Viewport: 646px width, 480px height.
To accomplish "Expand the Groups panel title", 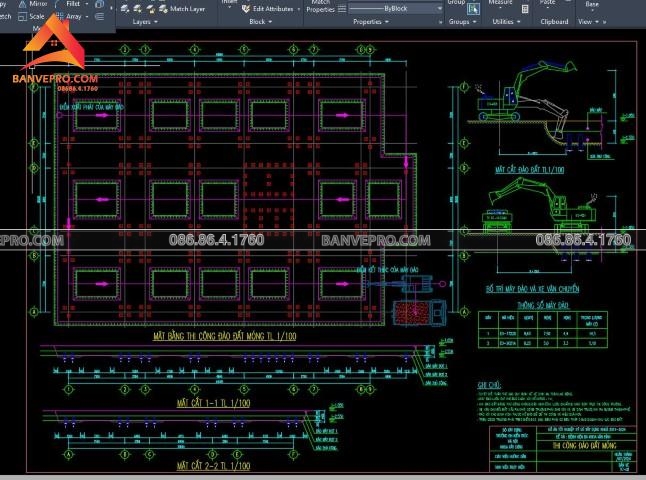I will [462, 21].
